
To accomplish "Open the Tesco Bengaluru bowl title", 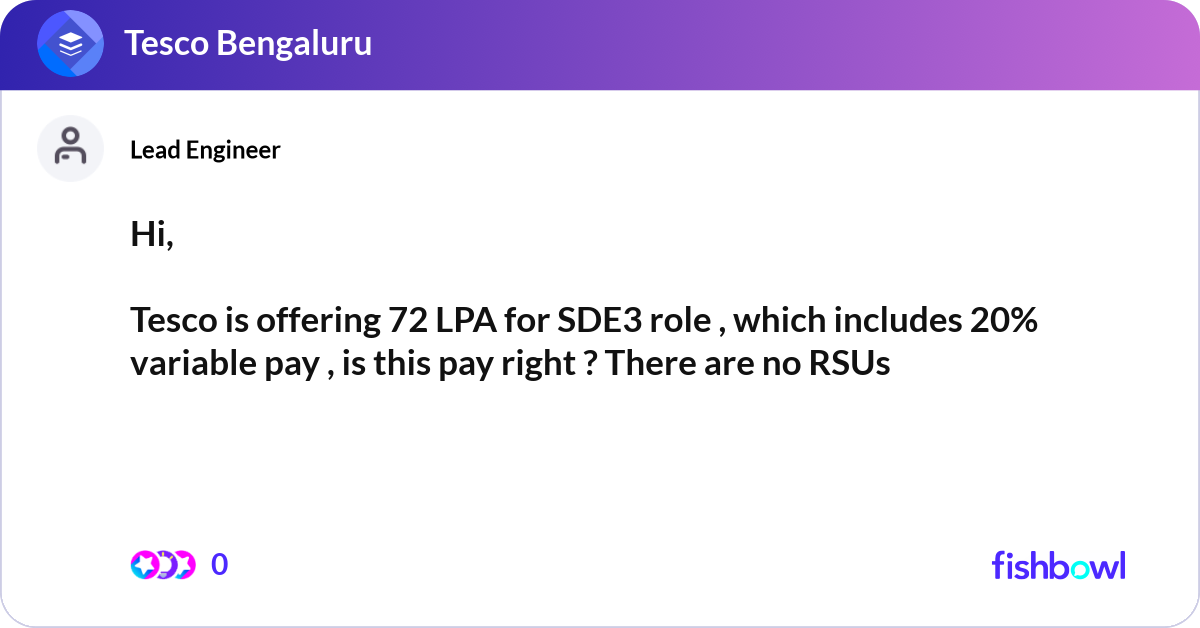I will tap(247, 44).
